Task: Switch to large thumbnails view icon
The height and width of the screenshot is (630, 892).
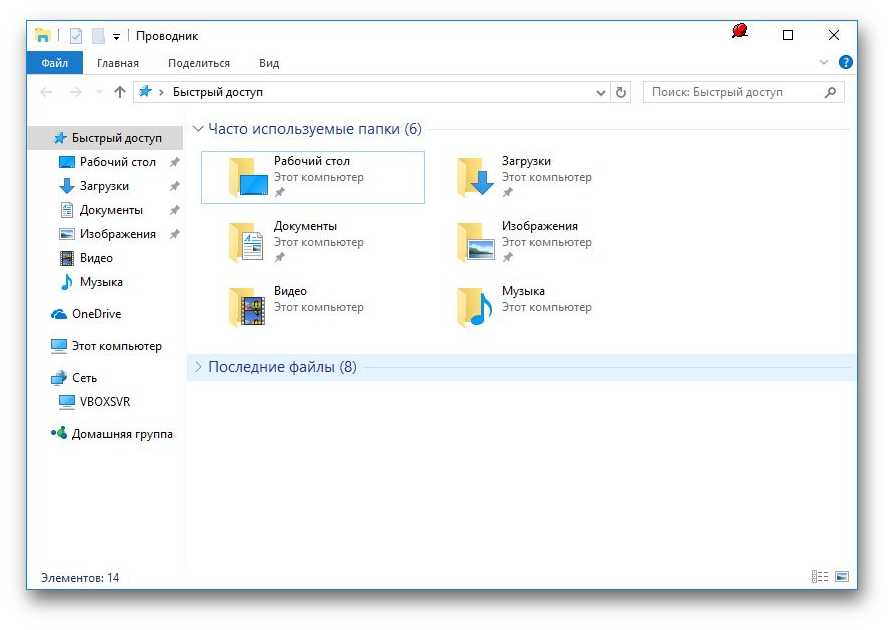Action: point(842,577)
